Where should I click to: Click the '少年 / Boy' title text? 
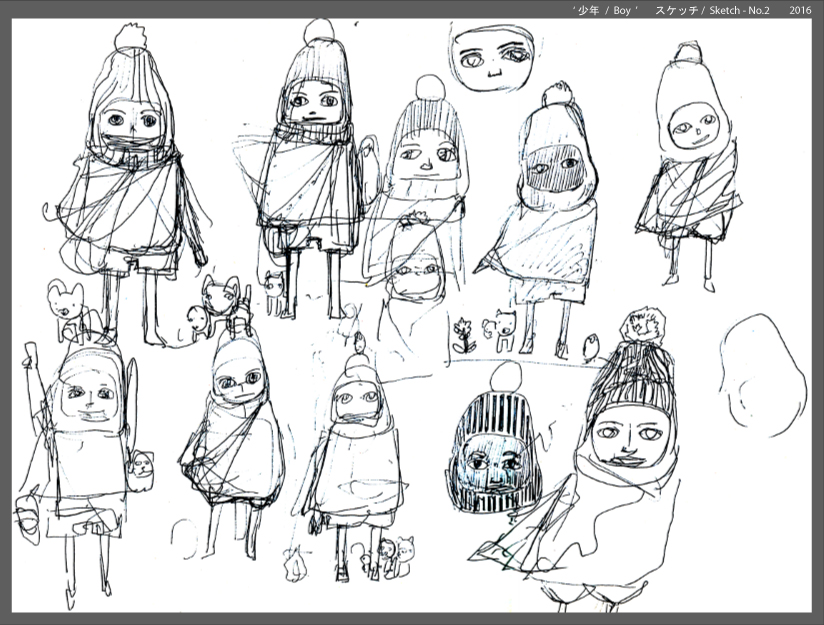(605, 10)
